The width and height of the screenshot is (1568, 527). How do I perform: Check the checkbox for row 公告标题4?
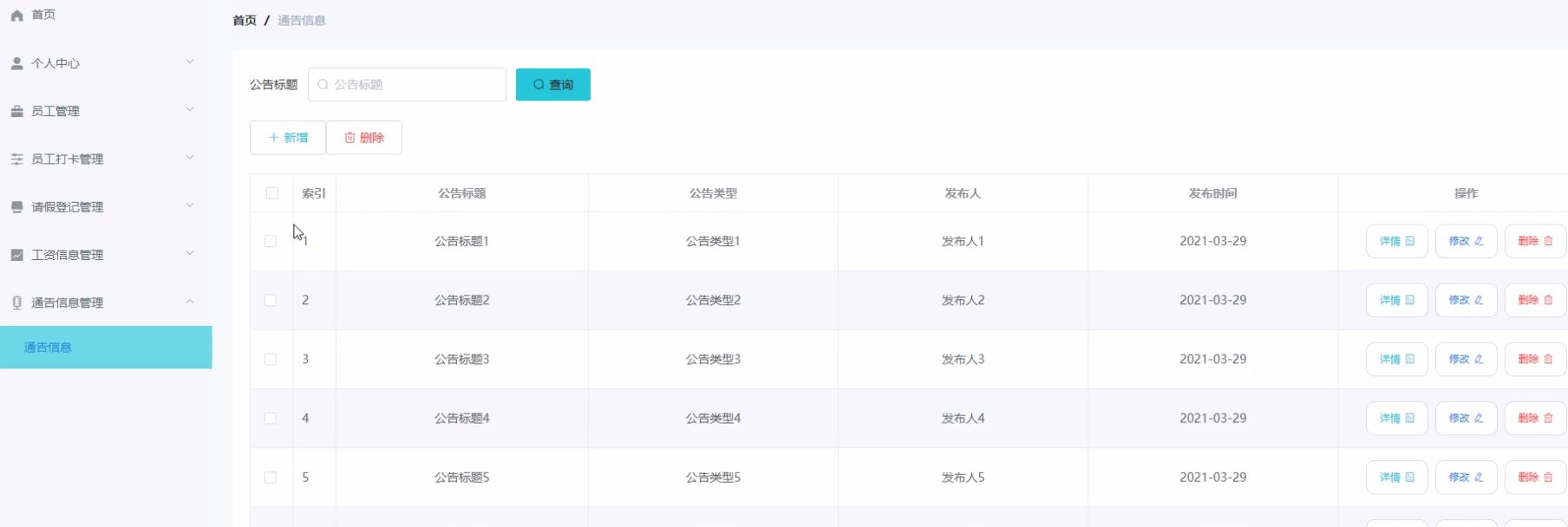(x=271, y=418)
